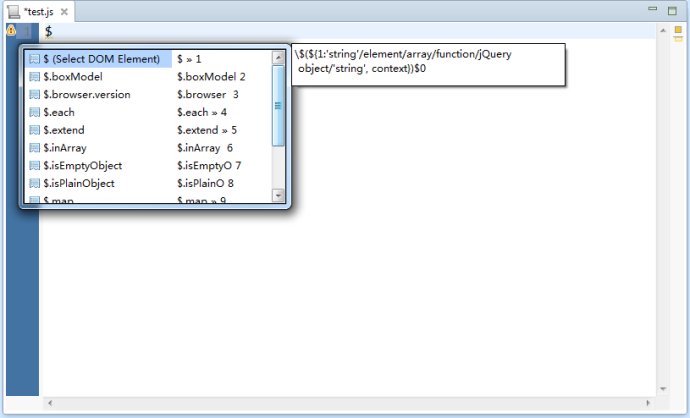Choose the $.isEmptyObject suggestion

click(82, 165)
